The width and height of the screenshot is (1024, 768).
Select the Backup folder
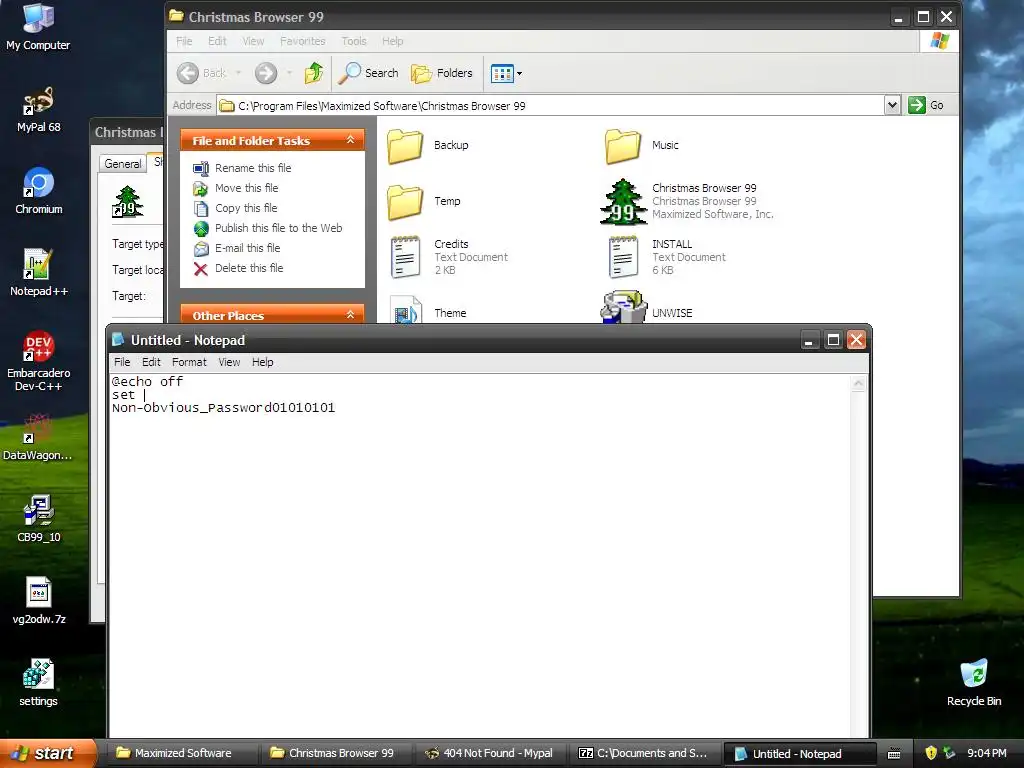[x=428, y=146]
